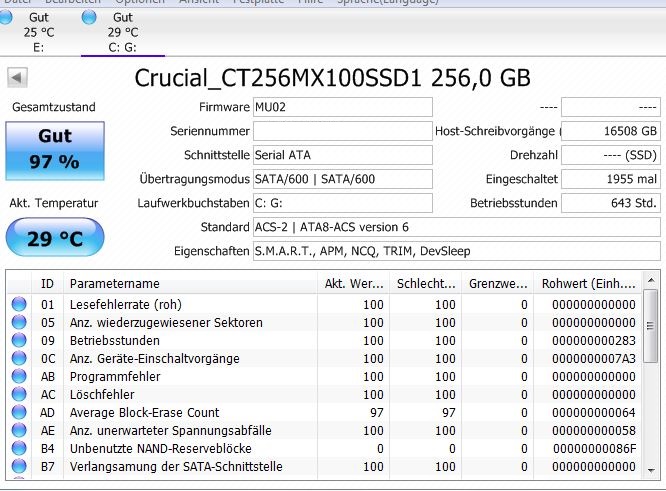This screenshot has height=491, width=666.
Task: Click raw value 000000000064
Action: click(594, 412)
